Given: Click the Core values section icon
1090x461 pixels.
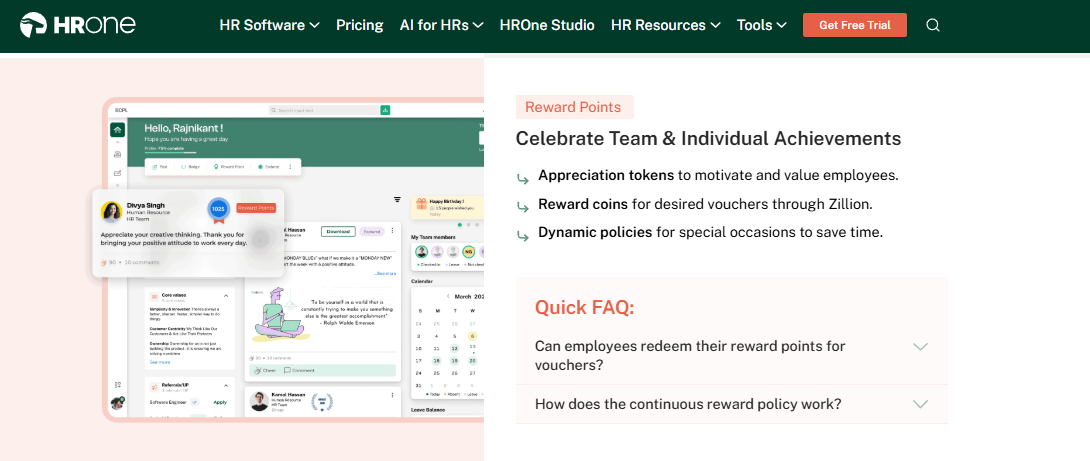Looking at the screenshot, I should (154, 297).
